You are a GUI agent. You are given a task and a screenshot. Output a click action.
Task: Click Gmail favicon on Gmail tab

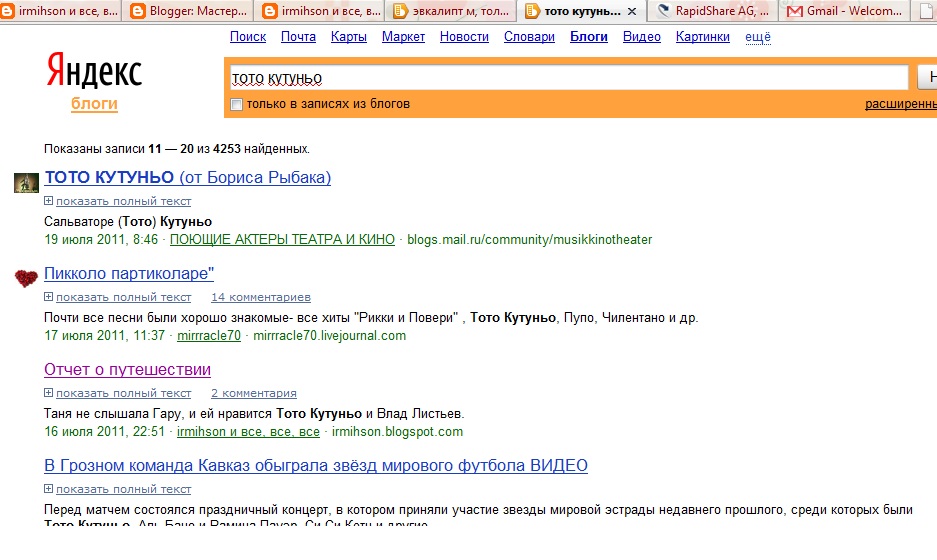tap(795, 11)
